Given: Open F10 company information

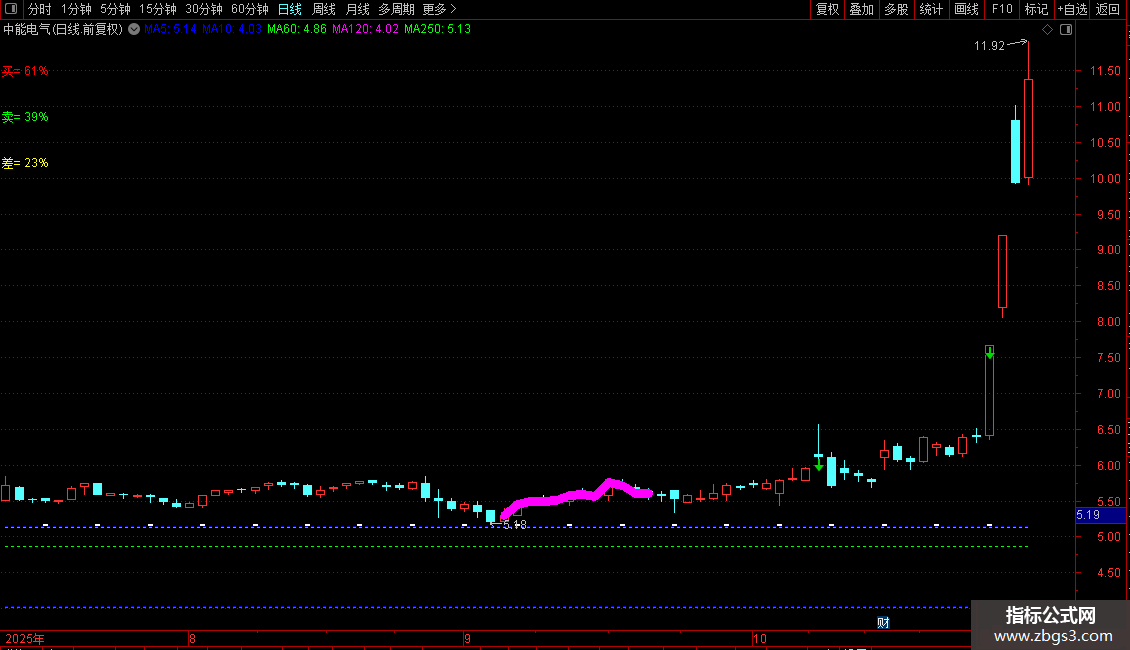Looking at the screenshot, I should click(1002, 9).
